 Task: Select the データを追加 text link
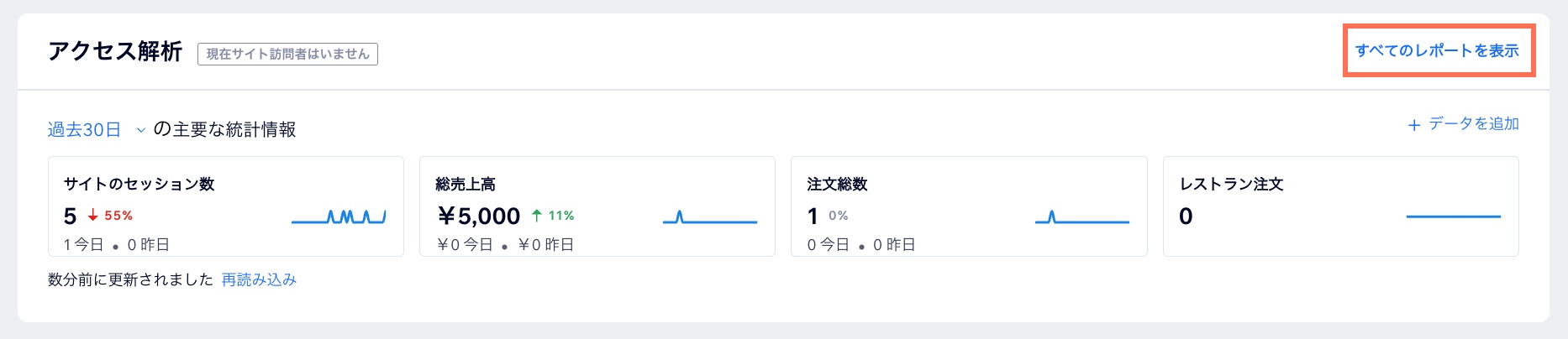coord(1474,124)
